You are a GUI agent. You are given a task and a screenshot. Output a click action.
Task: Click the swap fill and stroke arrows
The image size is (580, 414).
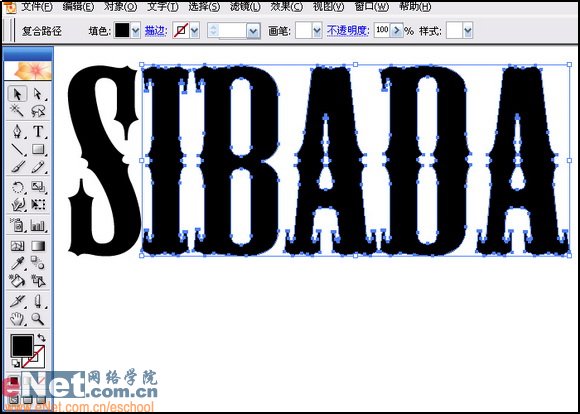pyautogui.click(x=41, y=337)
